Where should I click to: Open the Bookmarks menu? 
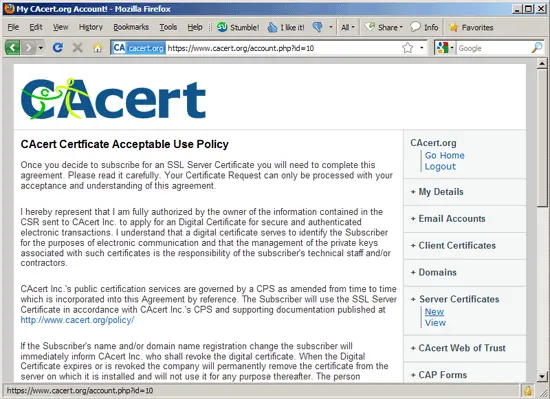(131, 27)
